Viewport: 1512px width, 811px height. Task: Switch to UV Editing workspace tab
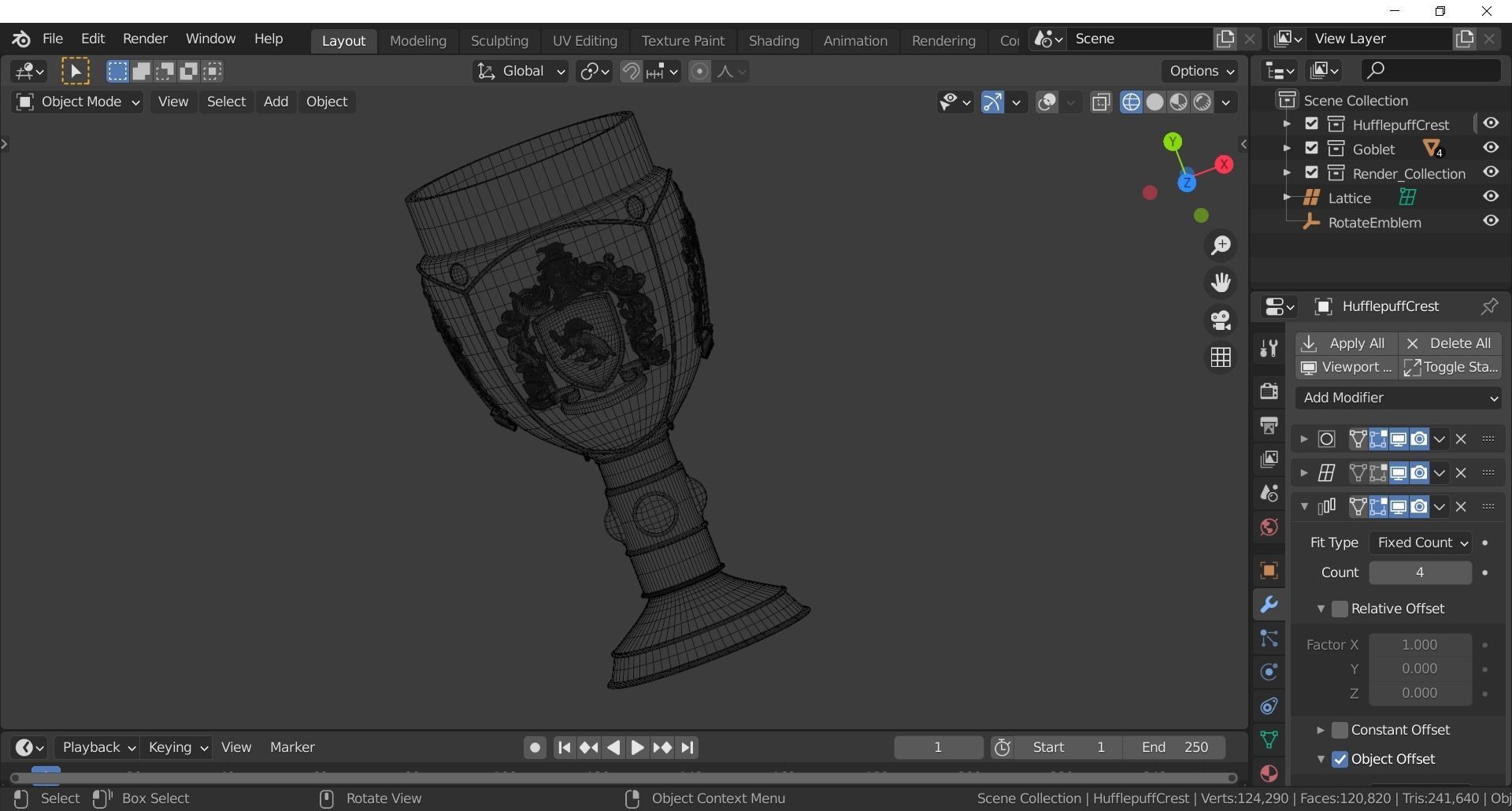[x=584, y=40]
